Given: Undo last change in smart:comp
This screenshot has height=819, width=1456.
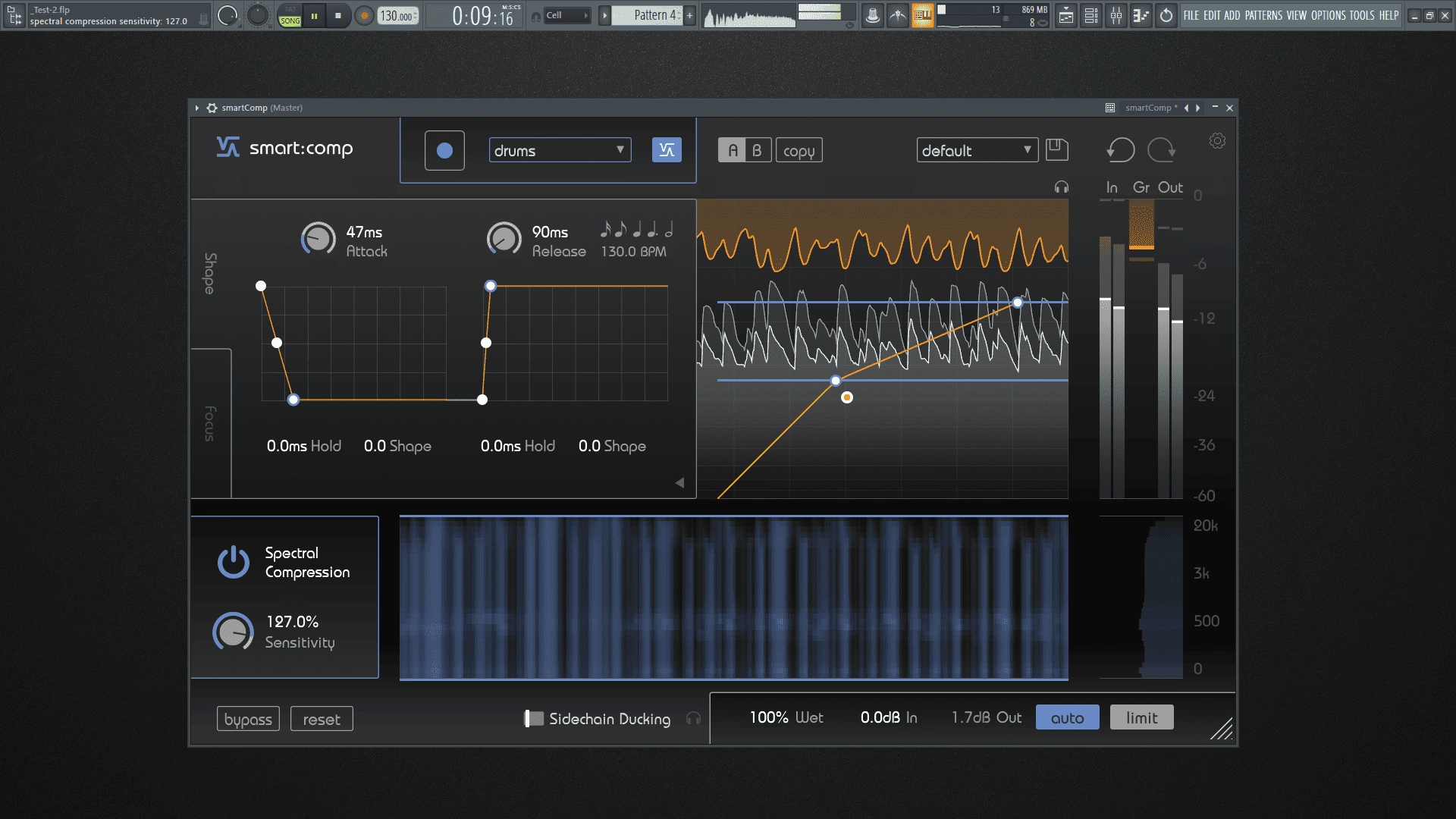Looking at the screenshot, I should pyautogui.click(x=1120, y=149).
